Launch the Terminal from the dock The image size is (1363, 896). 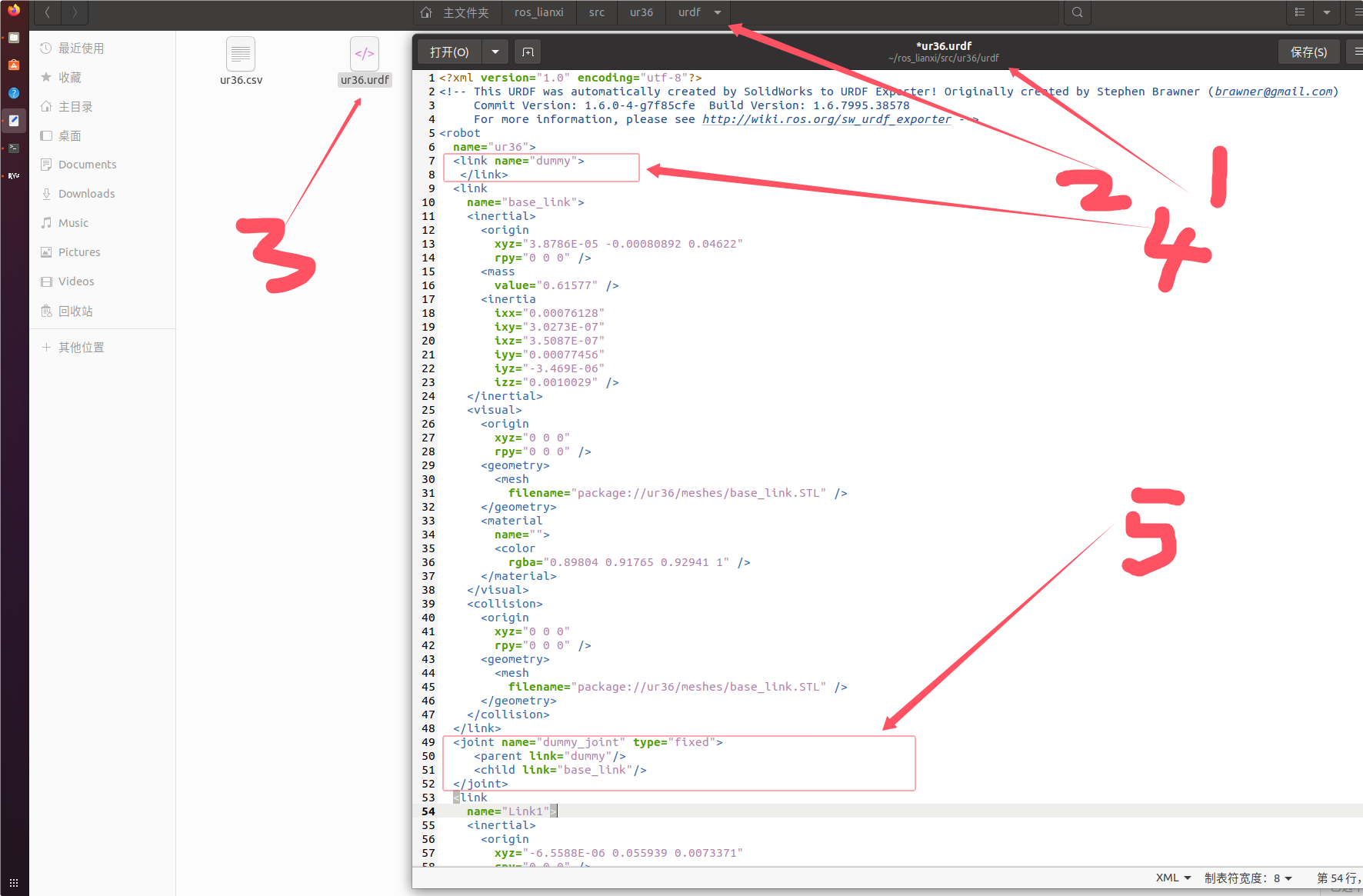pos(14,148)
